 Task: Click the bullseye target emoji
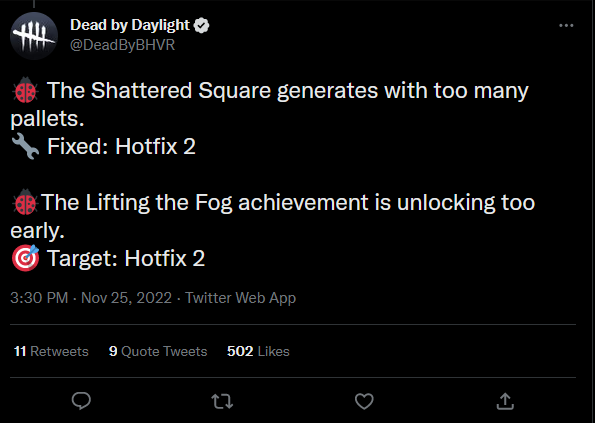(25, 258)
